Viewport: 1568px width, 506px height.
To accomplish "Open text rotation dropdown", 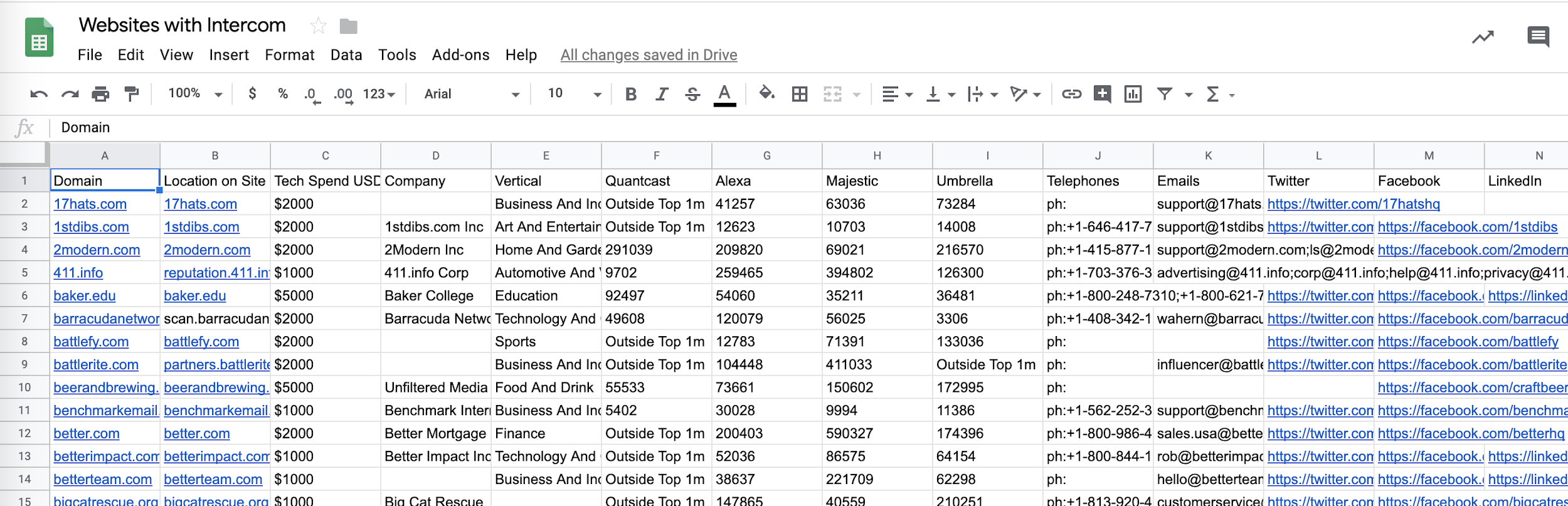I will click(x=1025, y=94).
